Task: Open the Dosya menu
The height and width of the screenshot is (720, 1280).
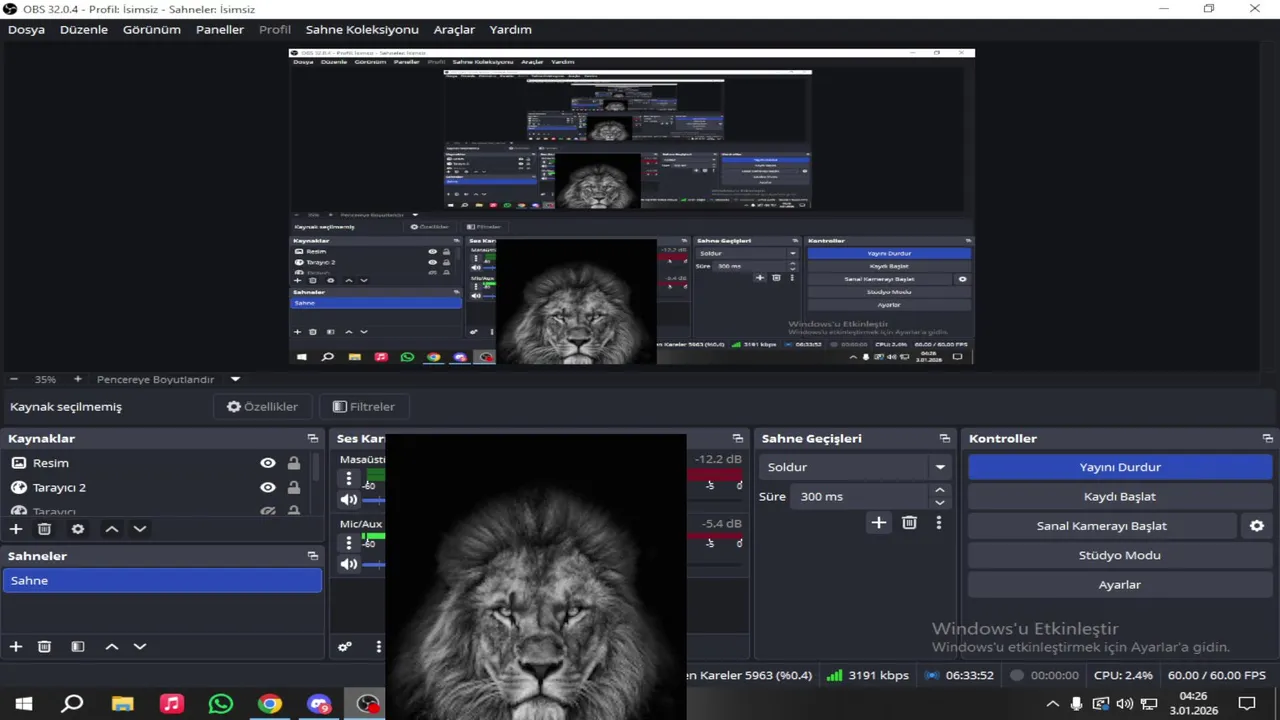Action: click(27, 30)
